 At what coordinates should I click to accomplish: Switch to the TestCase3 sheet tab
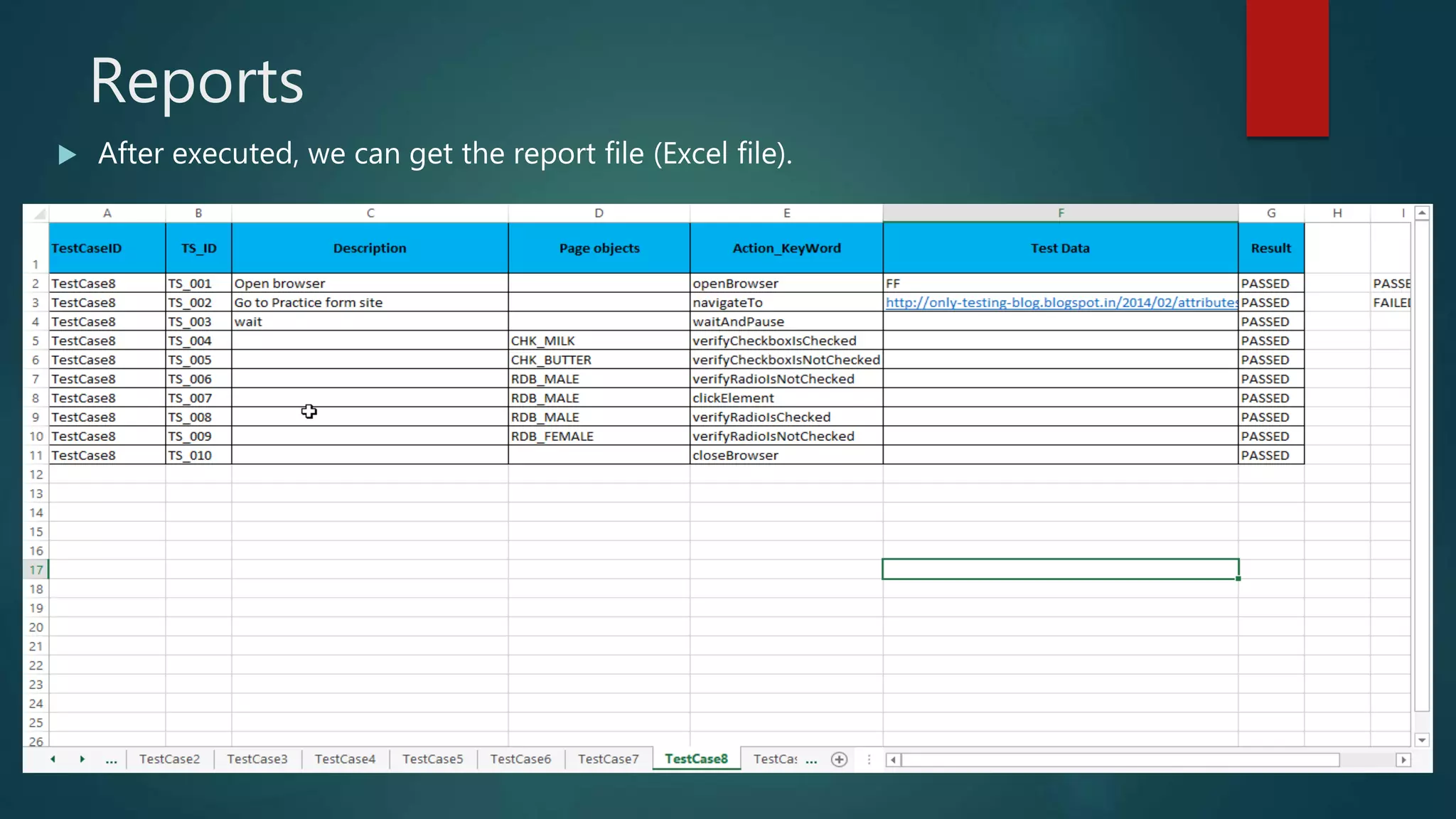(x=257, y=759)
